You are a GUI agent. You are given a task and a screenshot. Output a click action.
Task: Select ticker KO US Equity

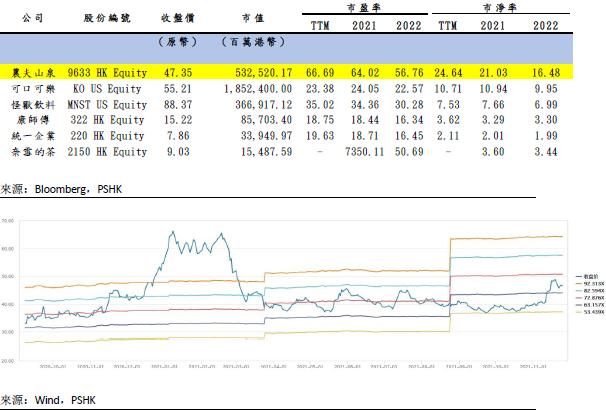point(107,89)
